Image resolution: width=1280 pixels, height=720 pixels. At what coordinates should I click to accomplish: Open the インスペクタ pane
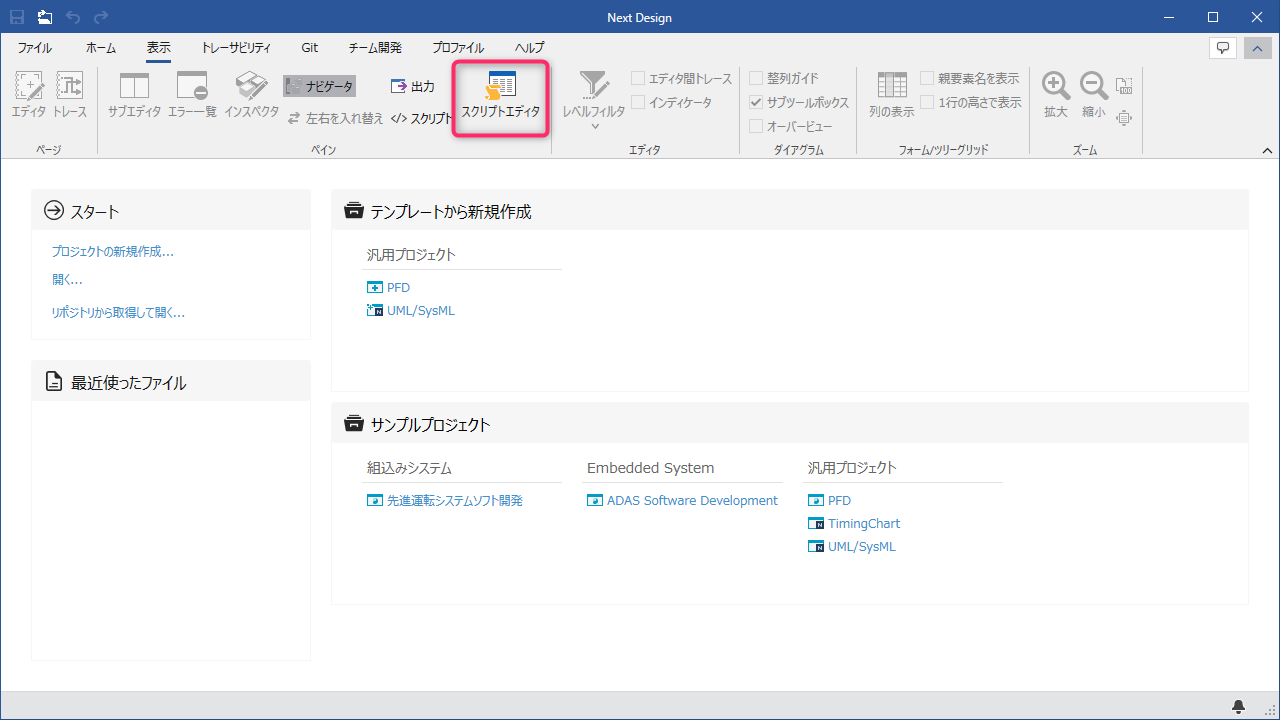click(x=251, y=97)
